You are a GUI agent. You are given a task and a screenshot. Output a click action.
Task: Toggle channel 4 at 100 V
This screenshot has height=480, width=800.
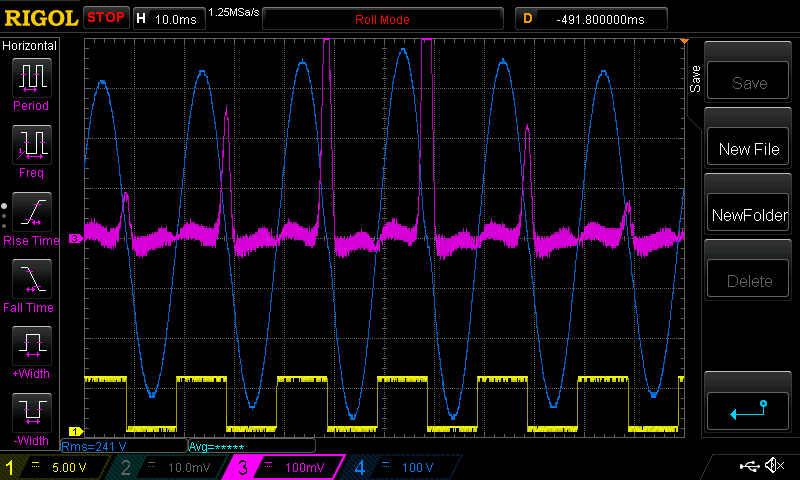pyautogui.click(x=400, y=467)
